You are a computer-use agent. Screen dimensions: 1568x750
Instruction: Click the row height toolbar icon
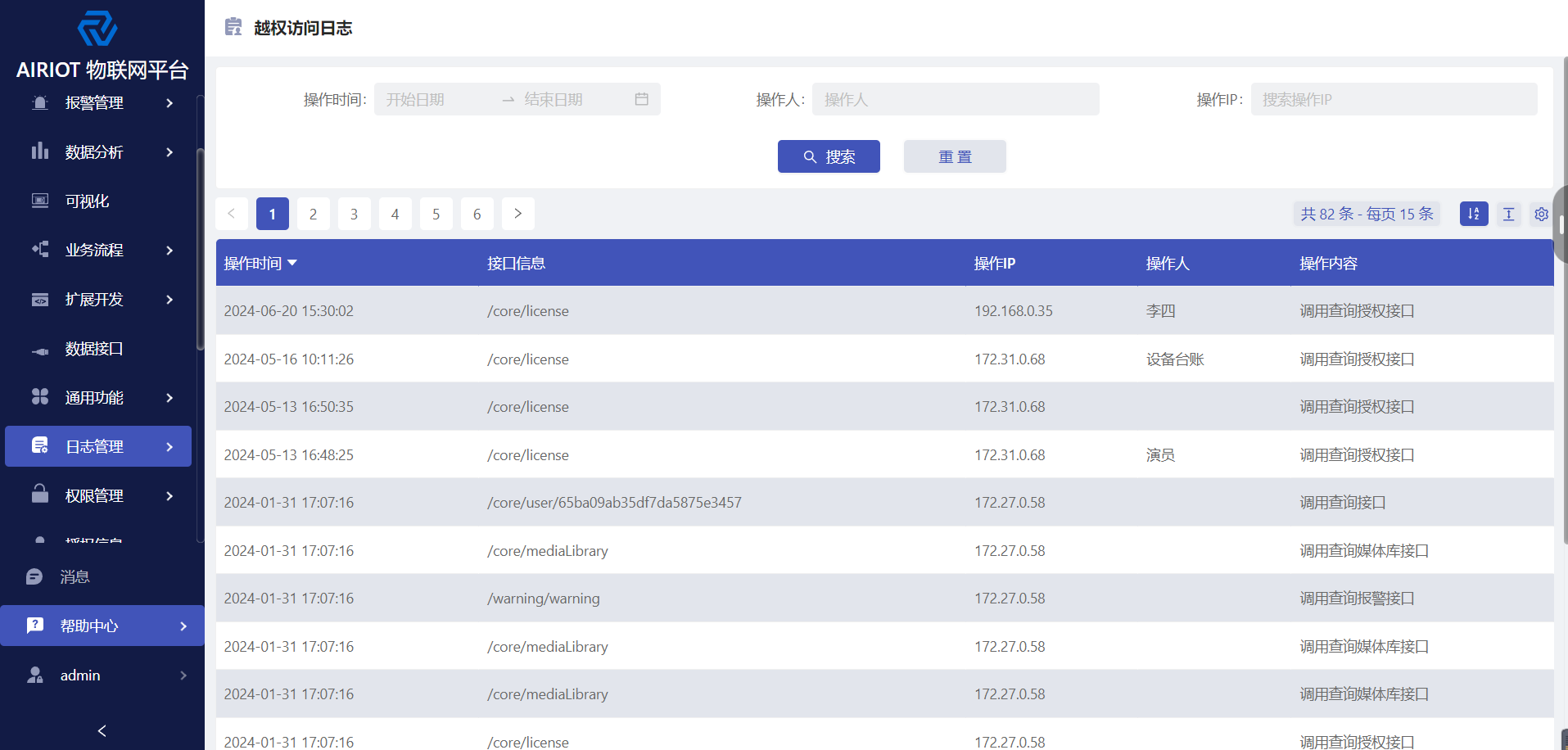point(1508,214)
